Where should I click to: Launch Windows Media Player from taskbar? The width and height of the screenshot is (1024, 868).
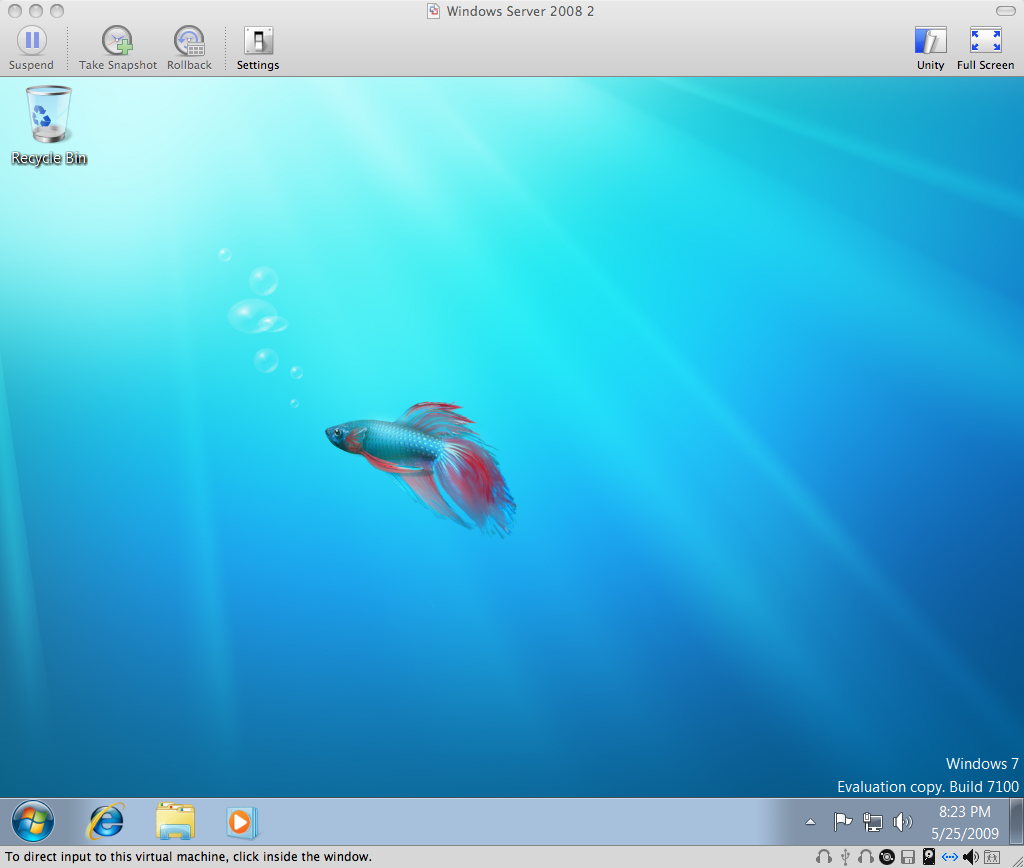click(x=242, y=822)
